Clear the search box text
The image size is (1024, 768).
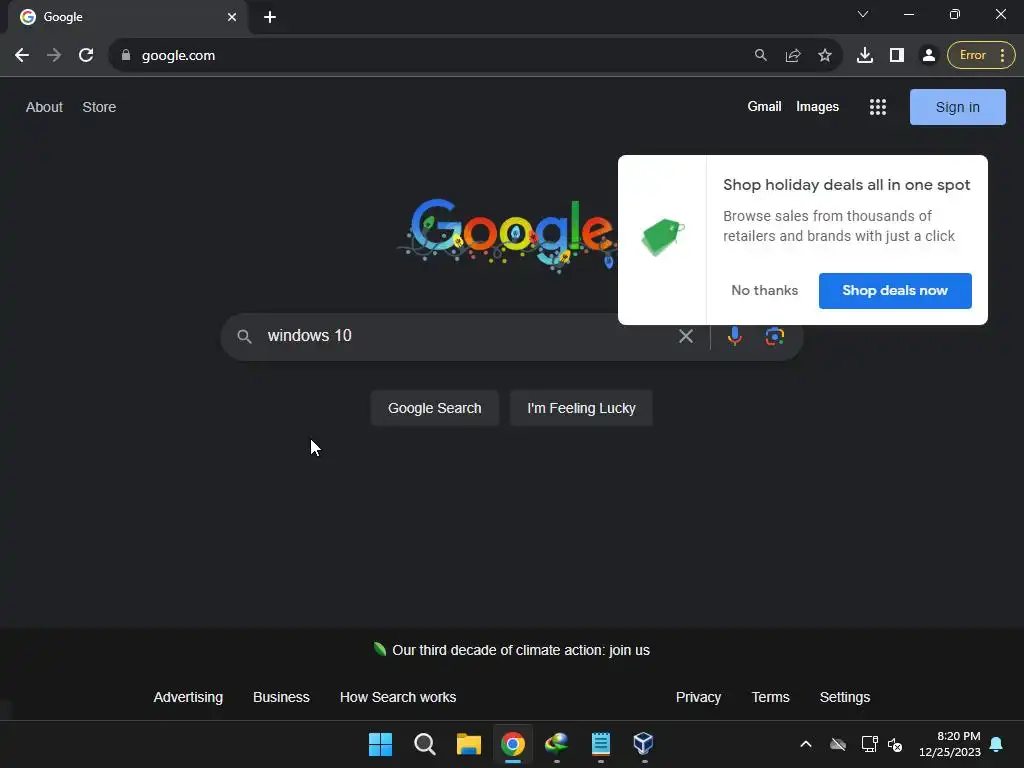(686, 336)
